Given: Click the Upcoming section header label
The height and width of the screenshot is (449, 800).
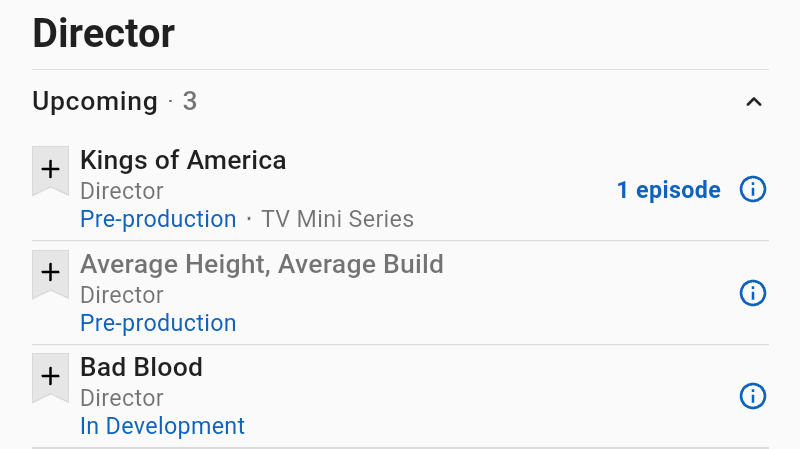Looking at the screenshot, I should click(95, 101).
